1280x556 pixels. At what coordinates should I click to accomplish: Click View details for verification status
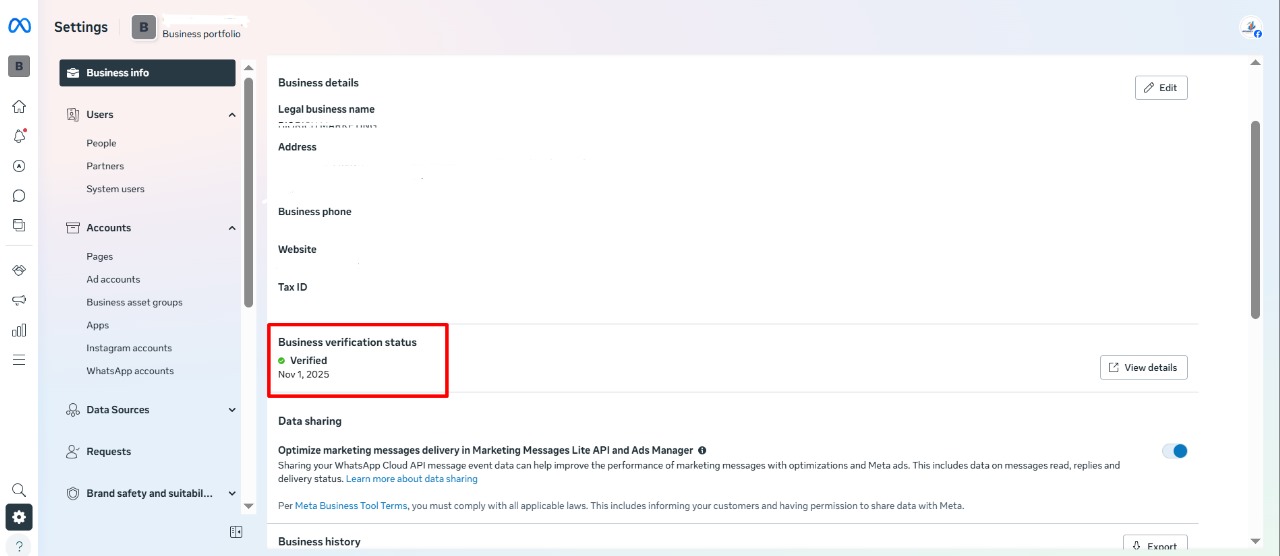1143,368
